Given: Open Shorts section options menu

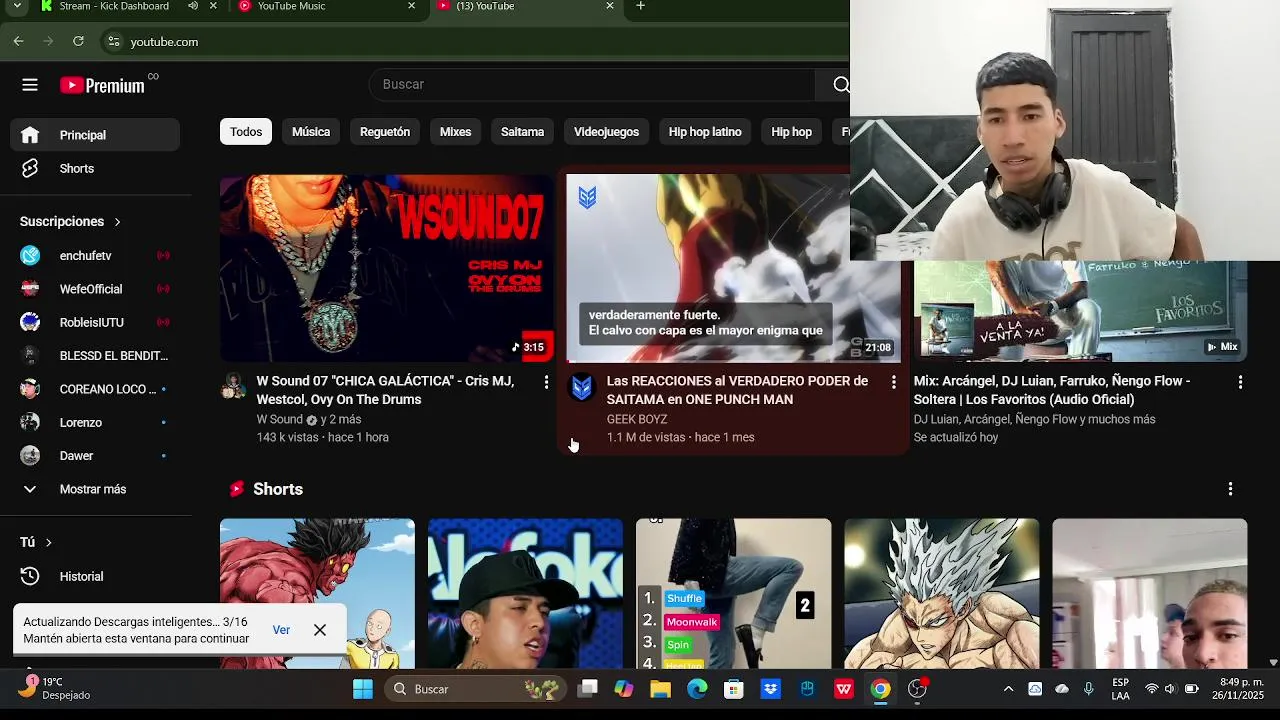Looking at the screenshot, I should click(x=1230, y=489).
